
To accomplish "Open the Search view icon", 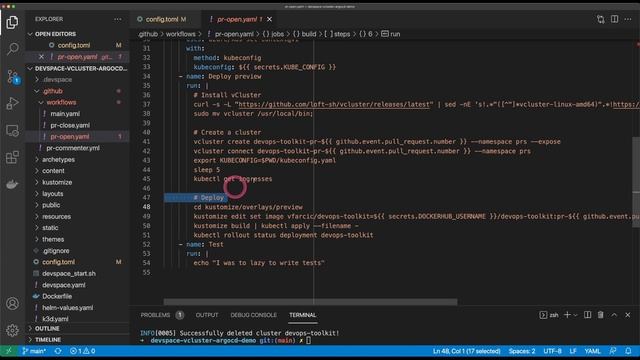I will pyautogui.click(x=12, y=49).
